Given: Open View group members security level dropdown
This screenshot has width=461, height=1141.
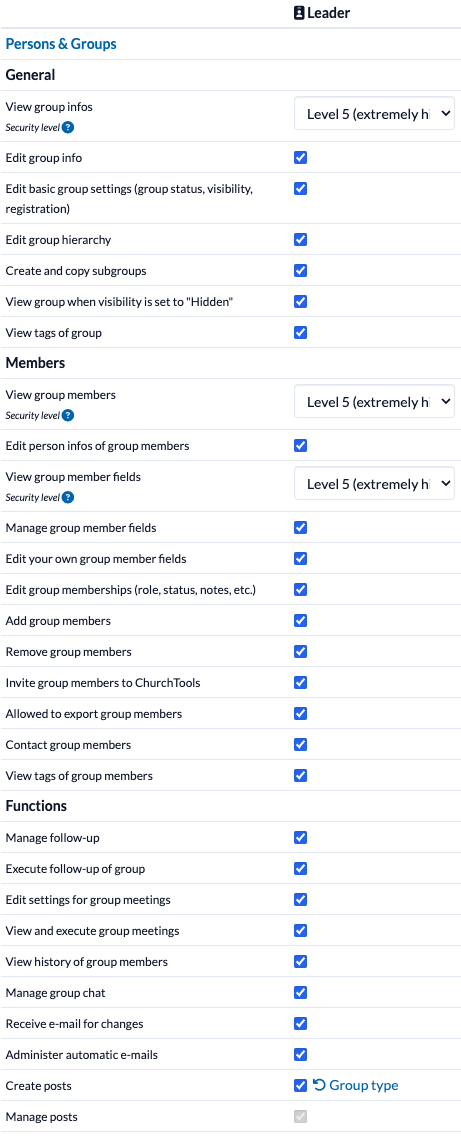Looking at the screenshot, I should [374, 402].
